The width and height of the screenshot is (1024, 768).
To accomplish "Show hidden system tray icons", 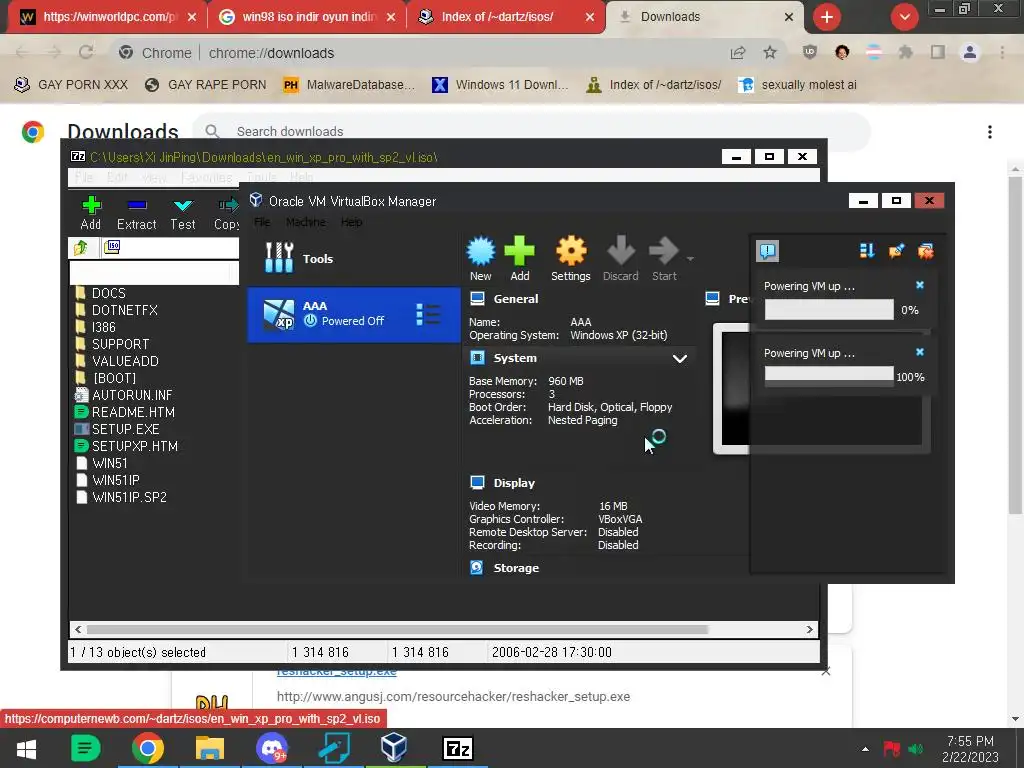I will pos(865,748).
